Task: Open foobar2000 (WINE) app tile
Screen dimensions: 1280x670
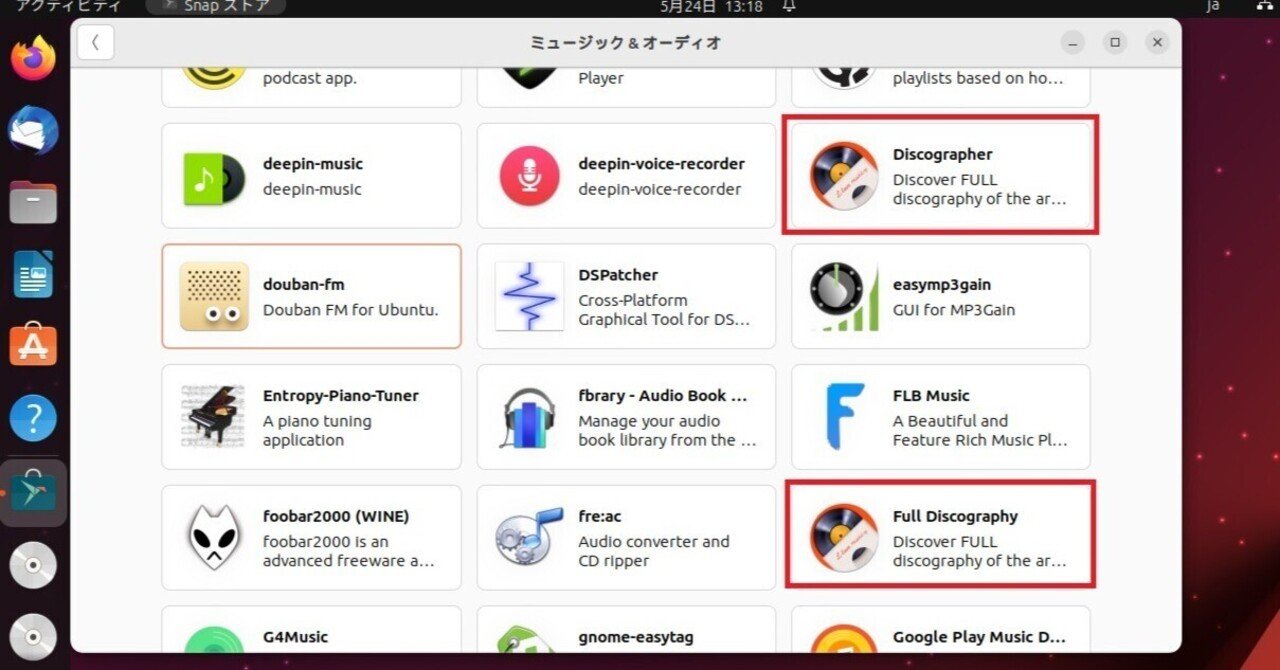Action: [310, 537]
